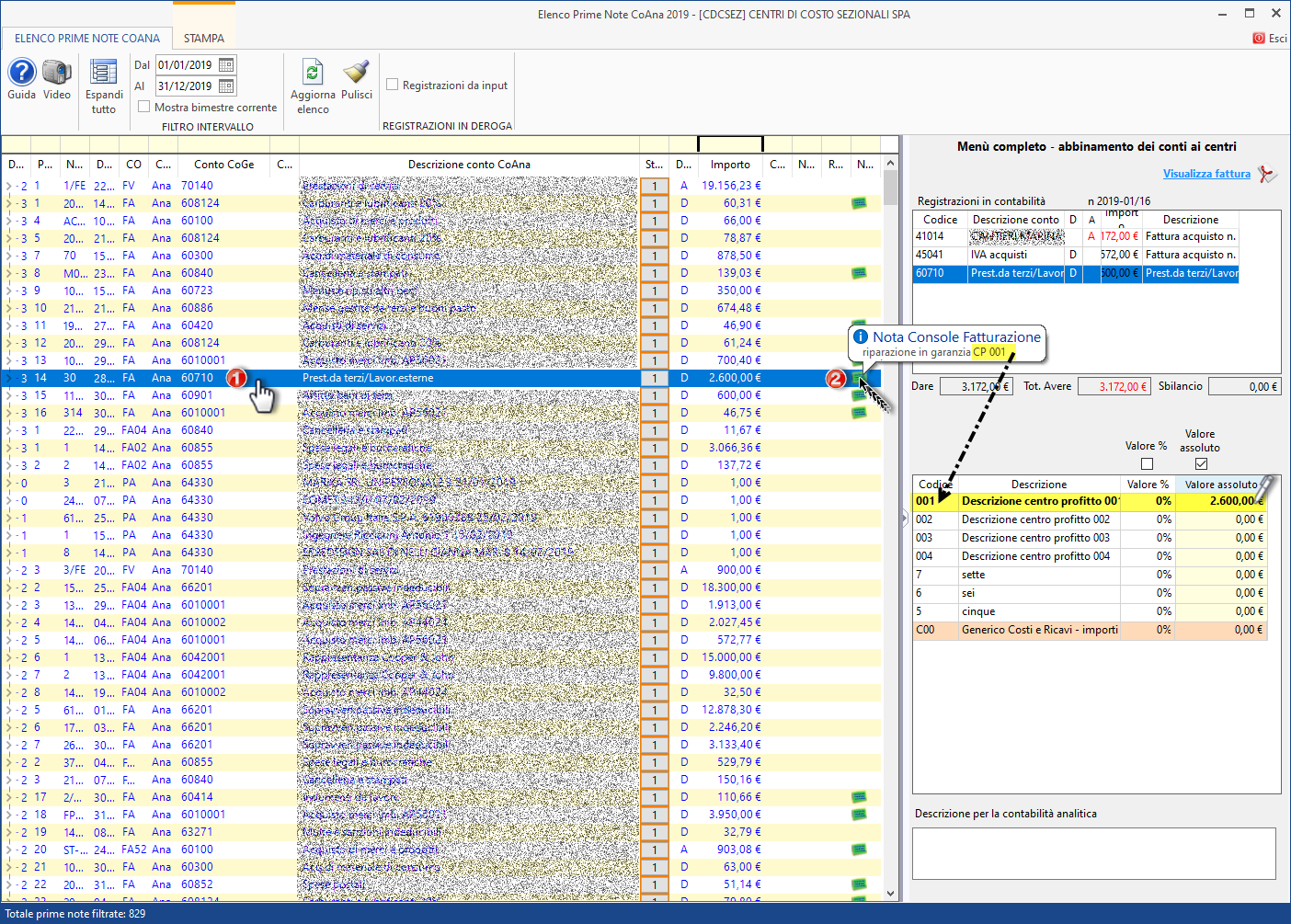This screenshot has height=924, width=1291.
Task: Click the Espandi tutto icon
Action: point(104,72)
